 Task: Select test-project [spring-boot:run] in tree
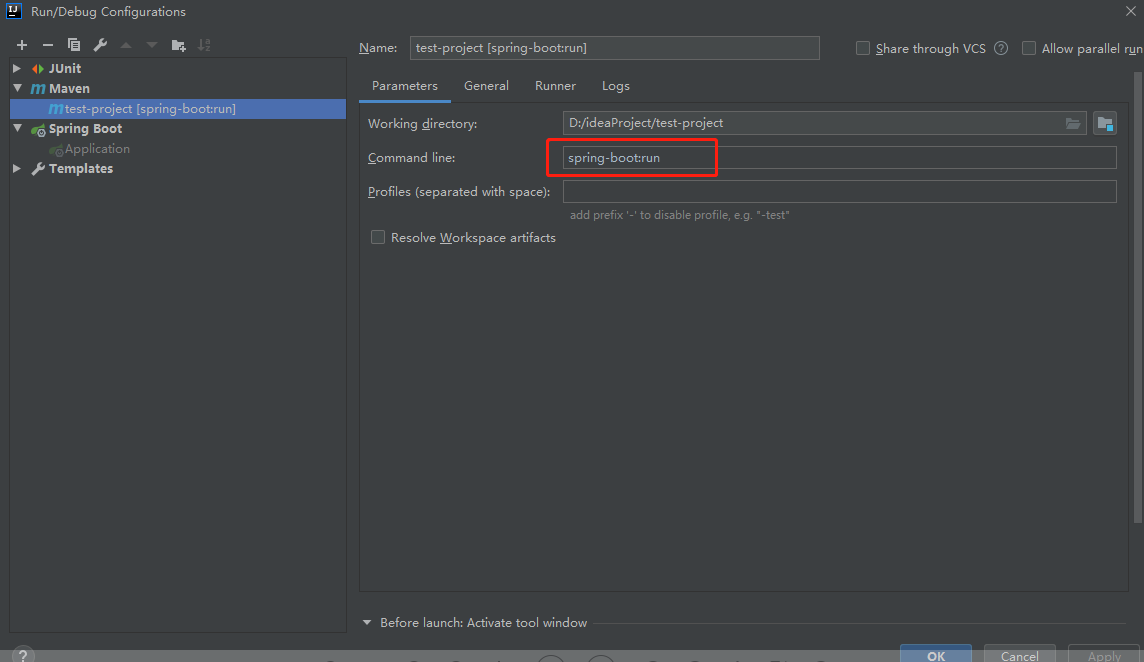pyautogui.click(x=178, y=109)
